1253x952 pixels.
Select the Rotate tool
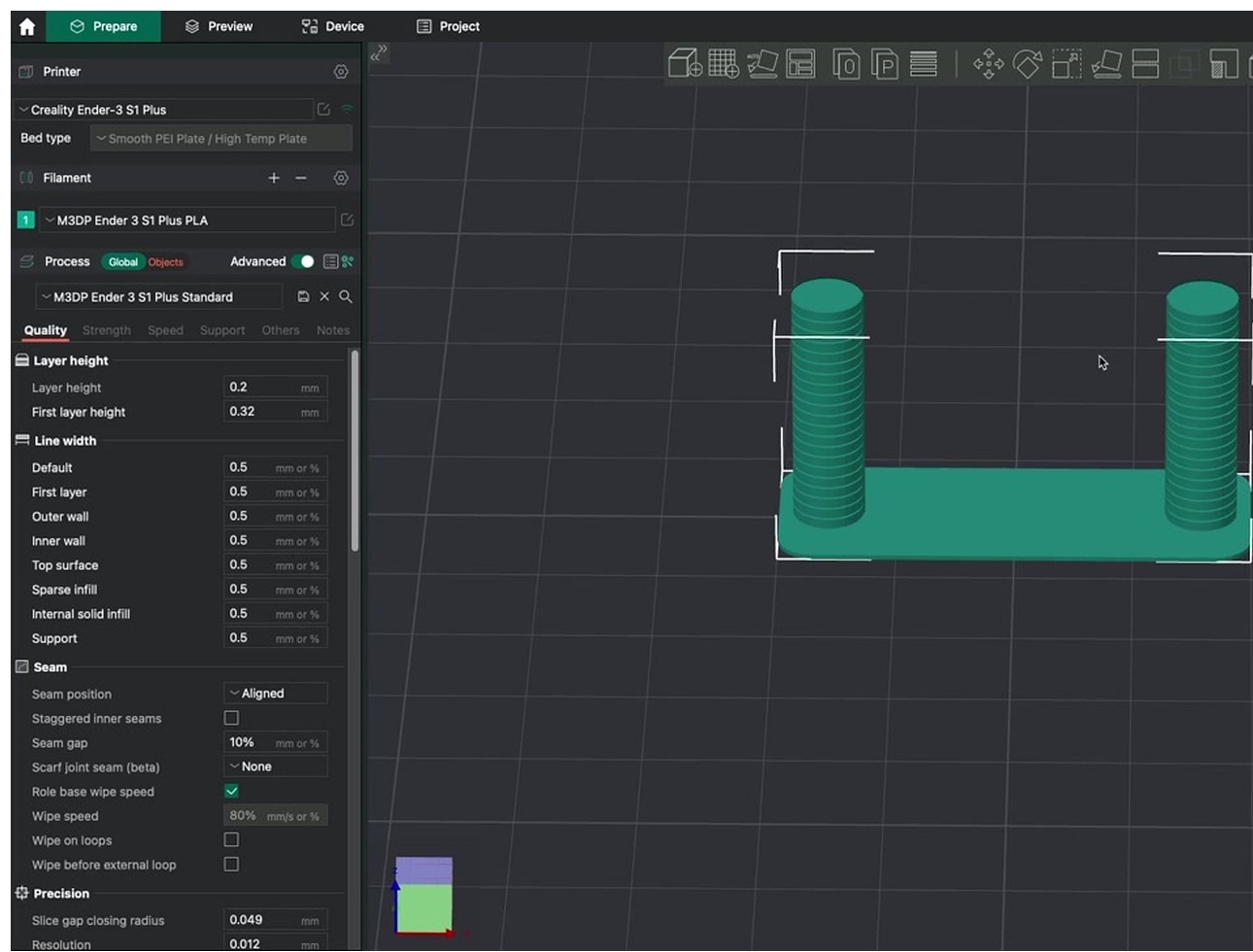(1028, 64)
